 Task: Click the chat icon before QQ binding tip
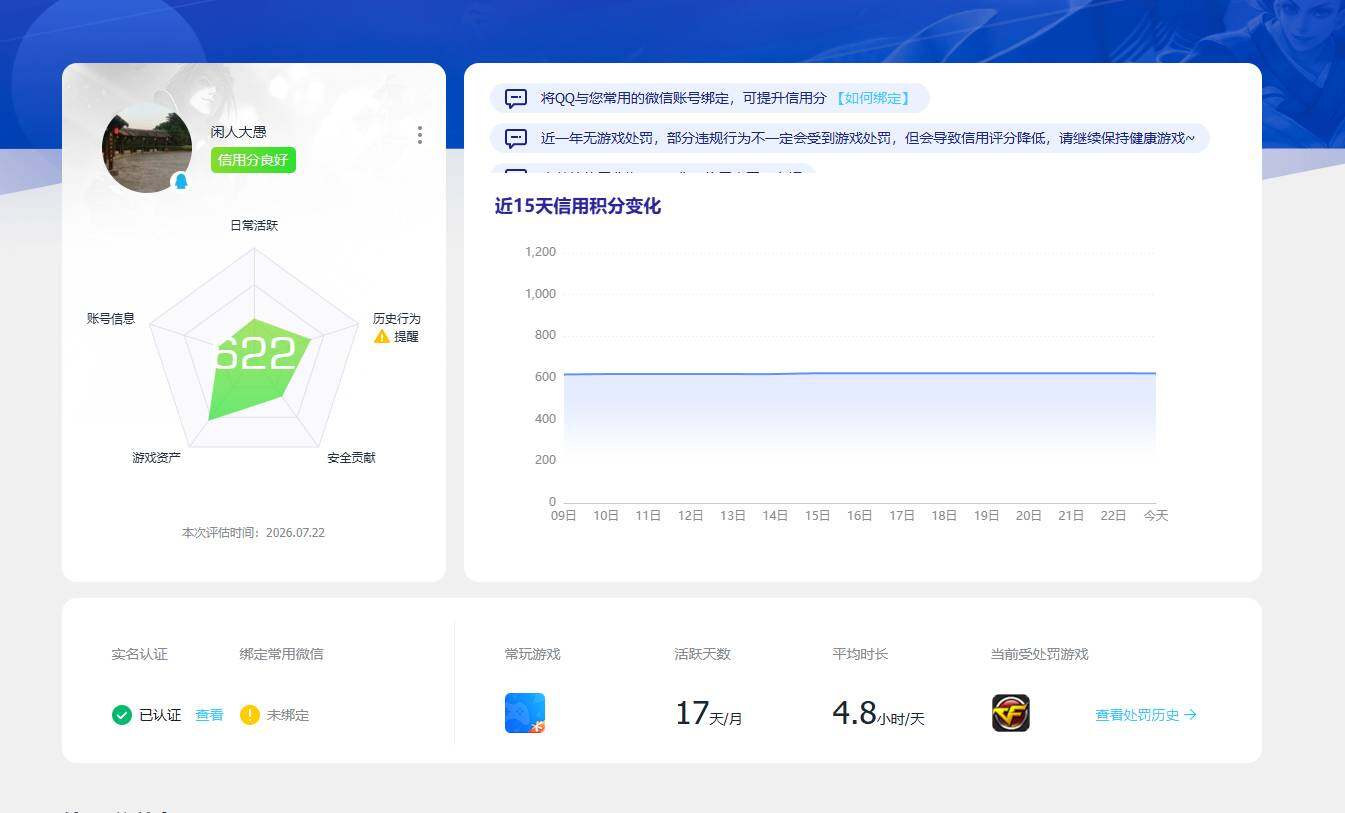[x=516, y=98]
